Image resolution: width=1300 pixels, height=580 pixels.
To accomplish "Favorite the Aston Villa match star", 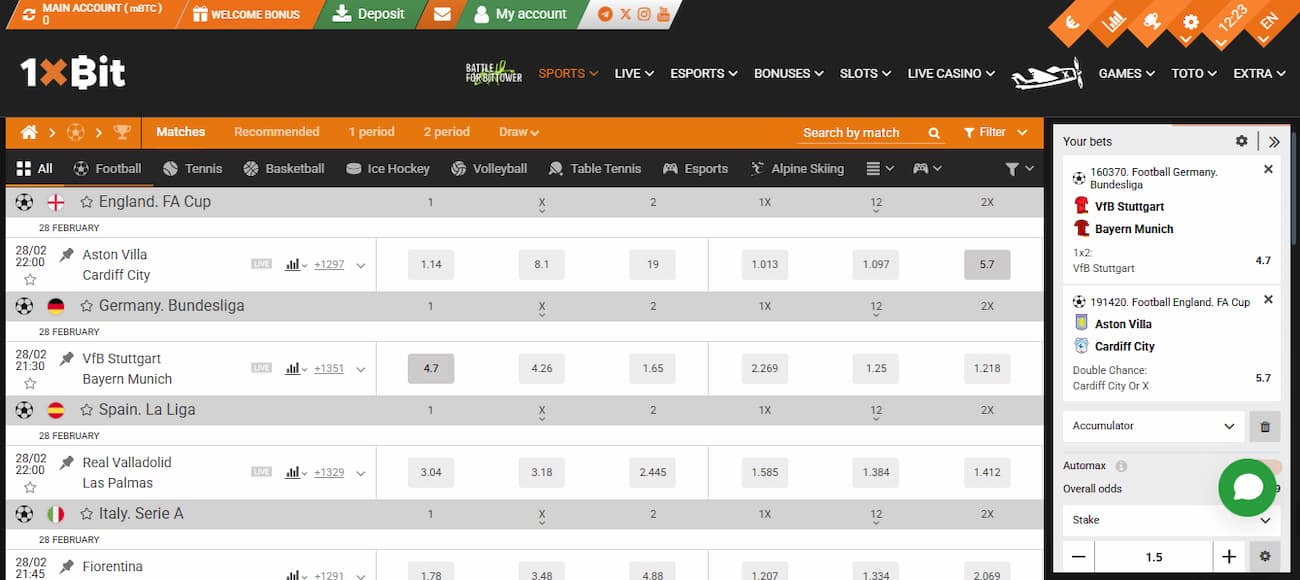I will pos(30,280).
